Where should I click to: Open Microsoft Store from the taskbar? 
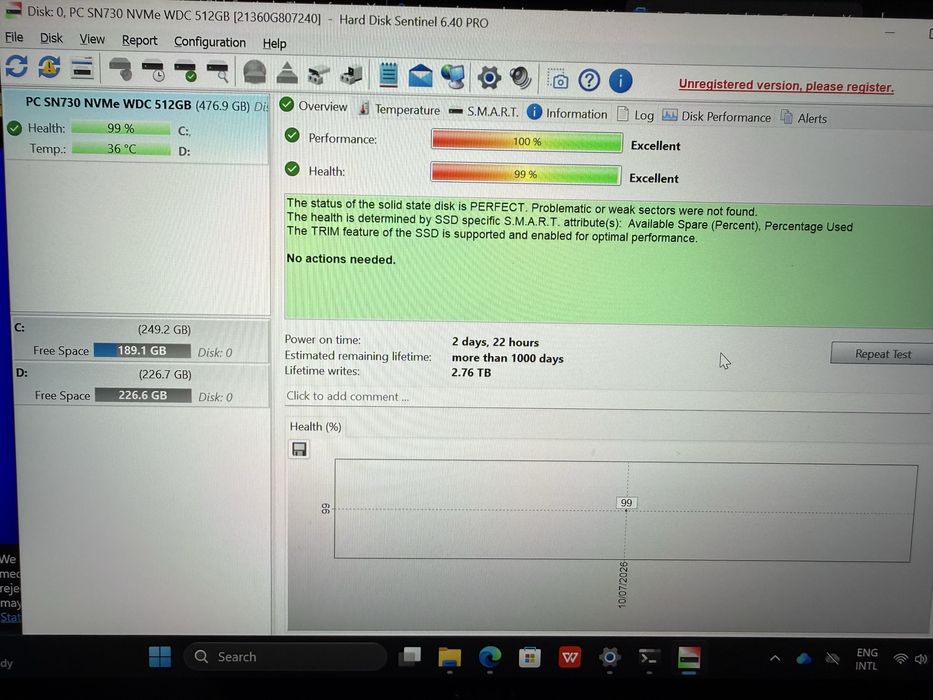(x=530, y=658)
